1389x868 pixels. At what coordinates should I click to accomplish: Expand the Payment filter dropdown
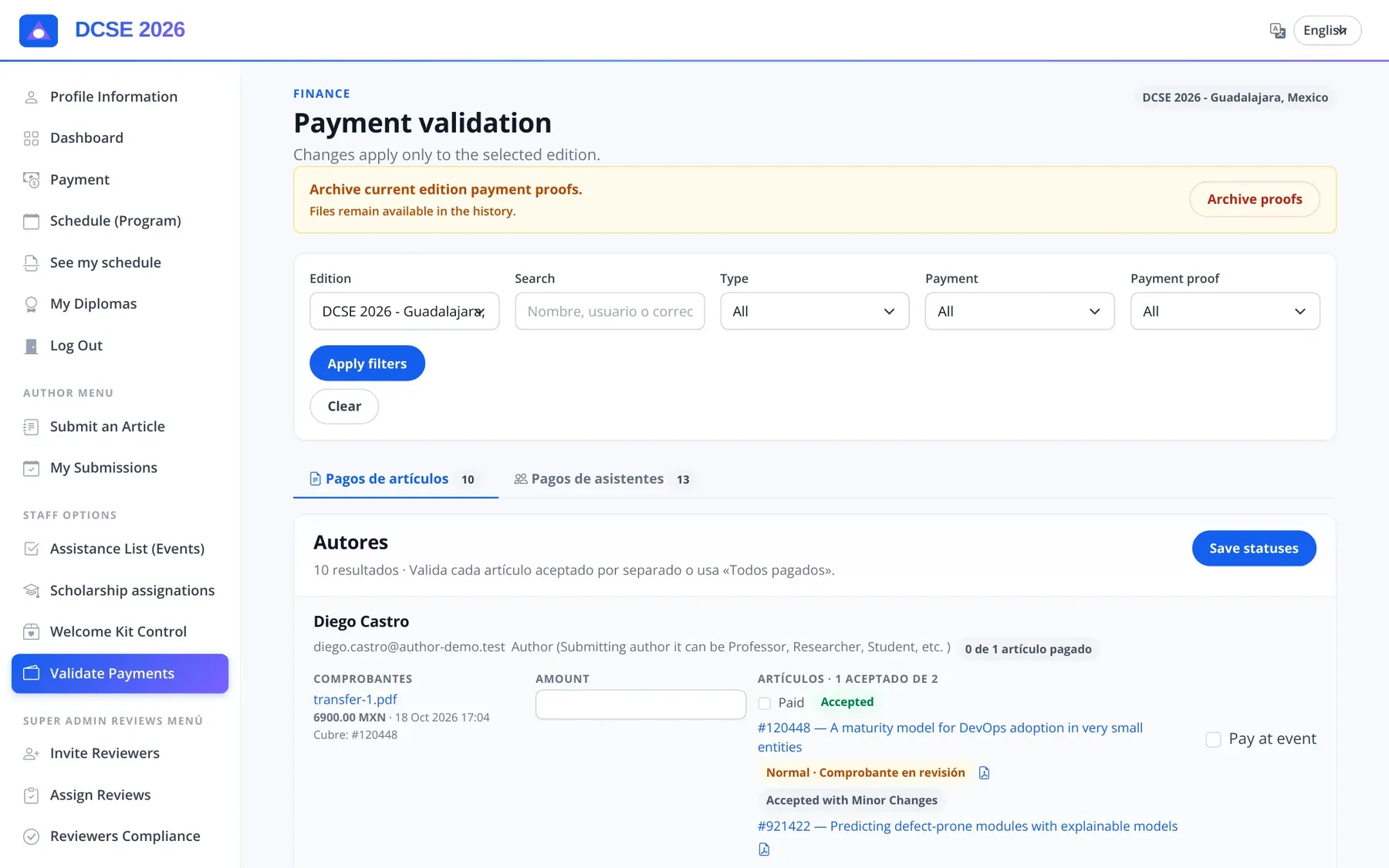(1020, 312)
